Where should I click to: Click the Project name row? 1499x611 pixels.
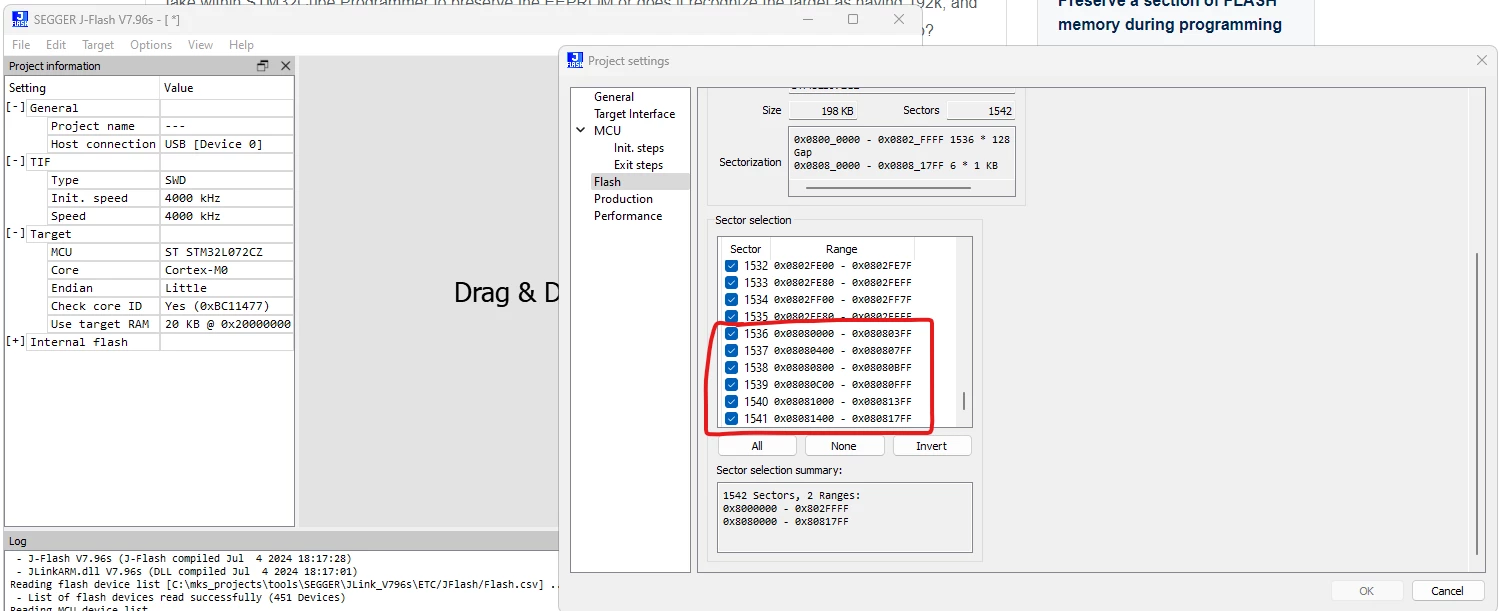171,126
